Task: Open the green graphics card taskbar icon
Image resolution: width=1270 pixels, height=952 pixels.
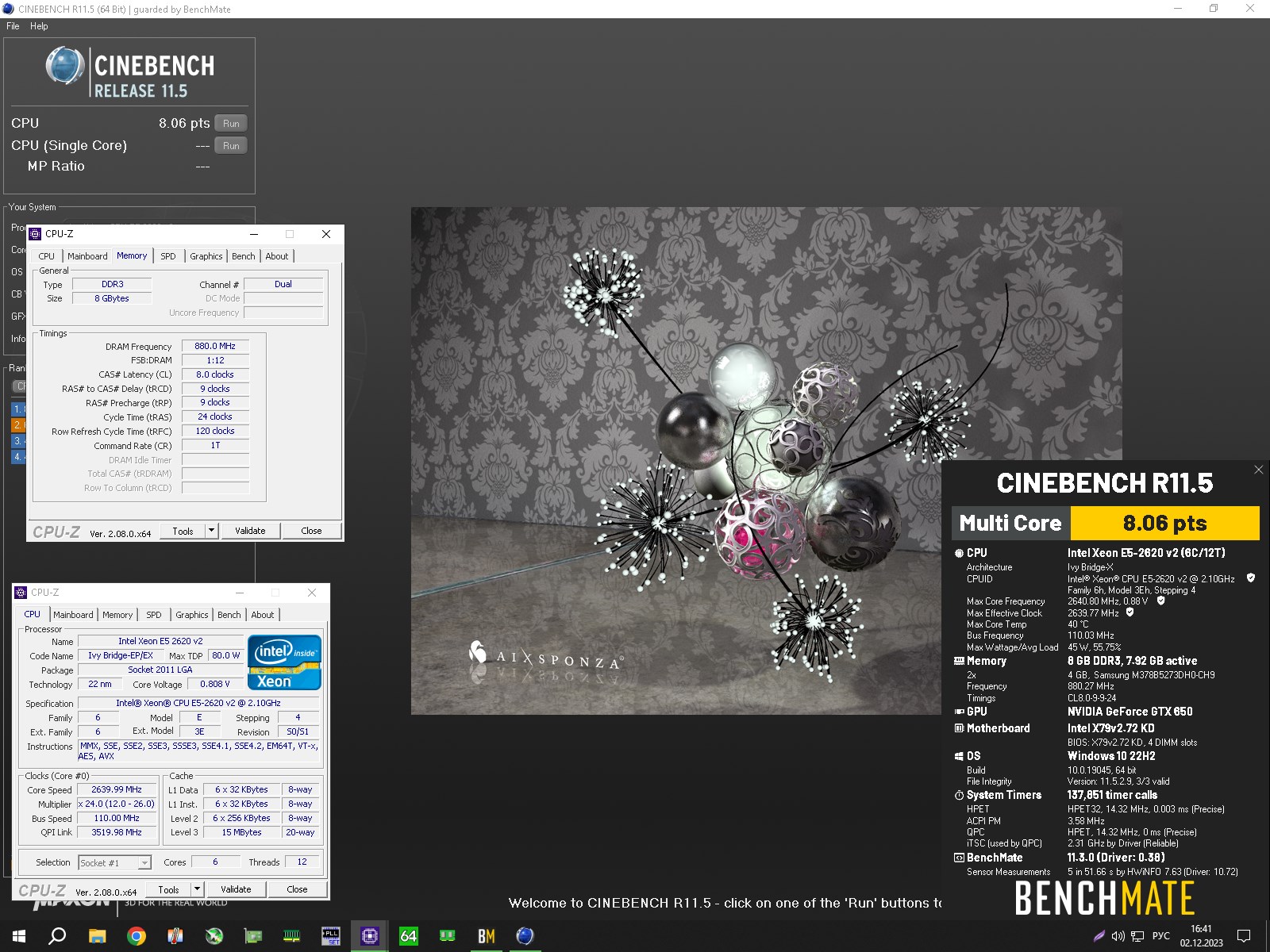Action: (x=253, y=936)
